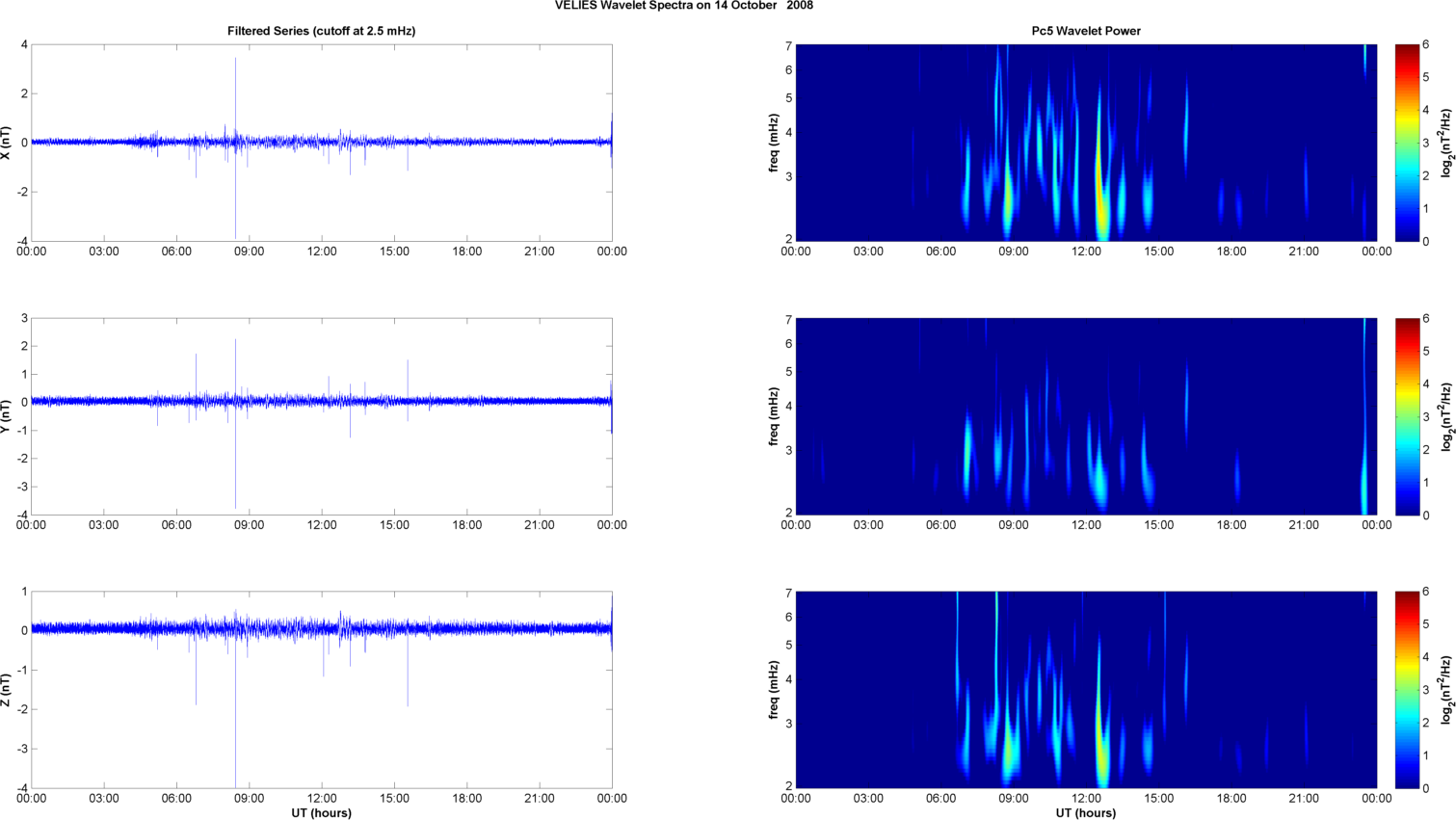1456x820 pixels.
Task: Click the middle Pc5 wavelet power spectrogram
Action: 1086,416
